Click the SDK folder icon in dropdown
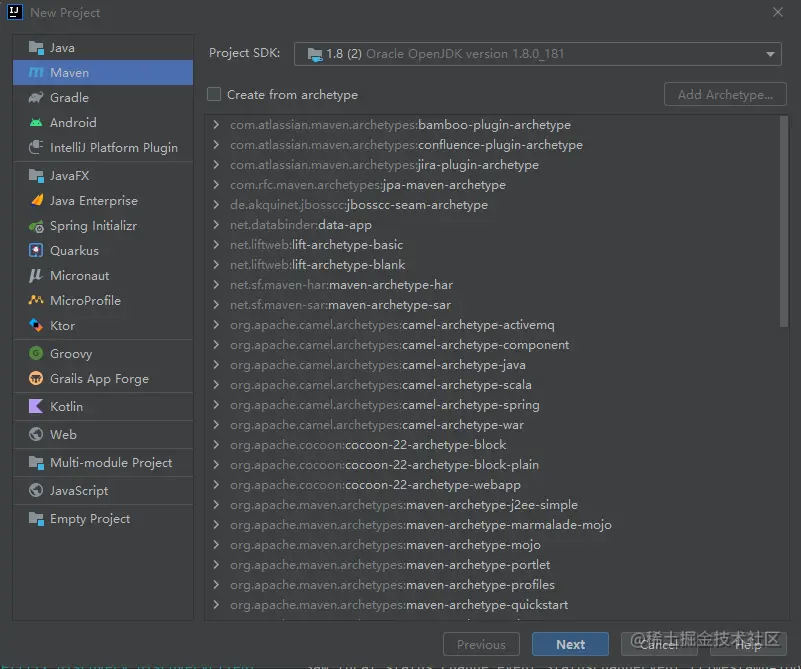Image resolution: width=801 pixels, height=669 pixels. (315, 54)
